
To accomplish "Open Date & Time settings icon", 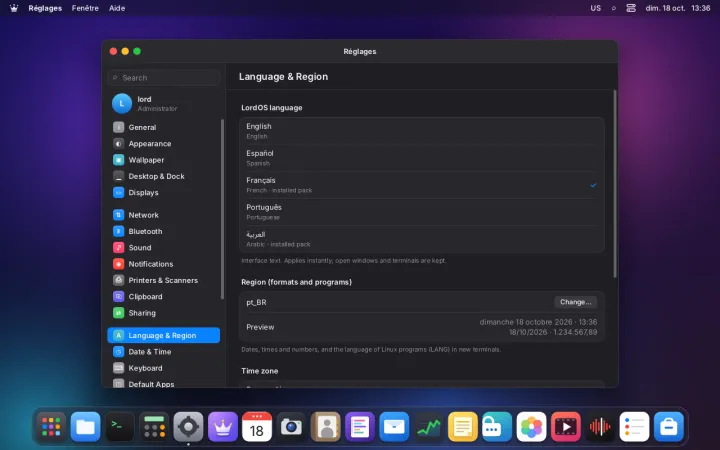I will point(118,352).
